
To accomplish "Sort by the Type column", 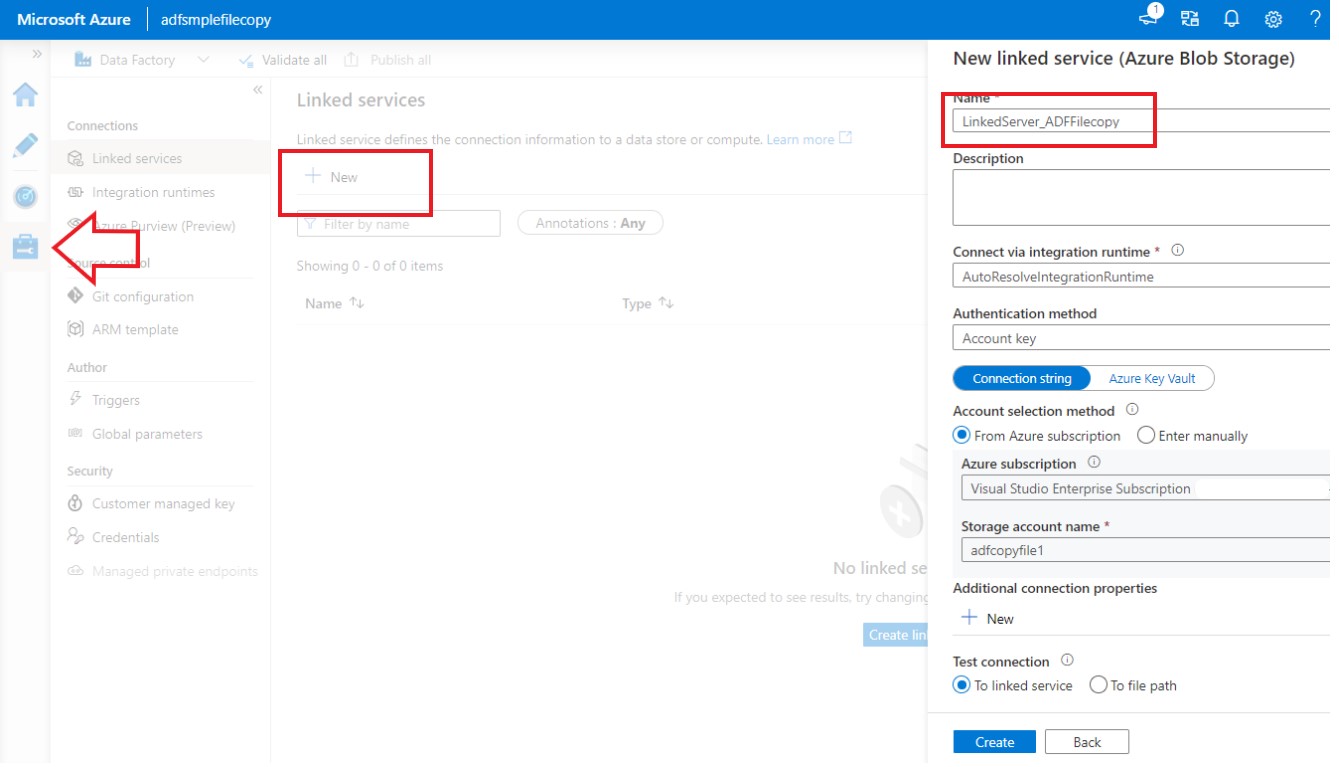I will point(648,303).
